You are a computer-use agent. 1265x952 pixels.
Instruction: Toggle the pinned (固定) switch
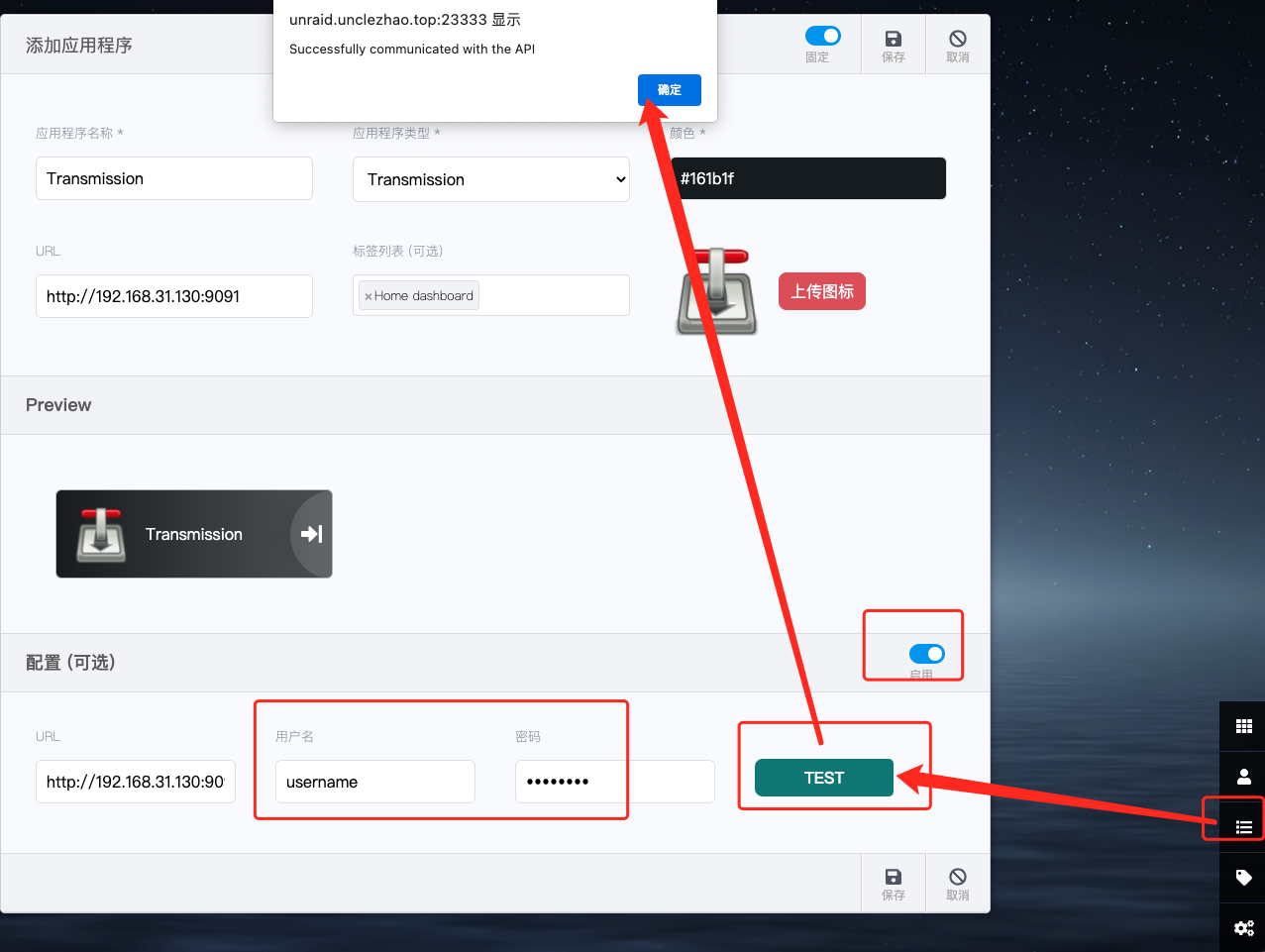click(x=823, y=36)
